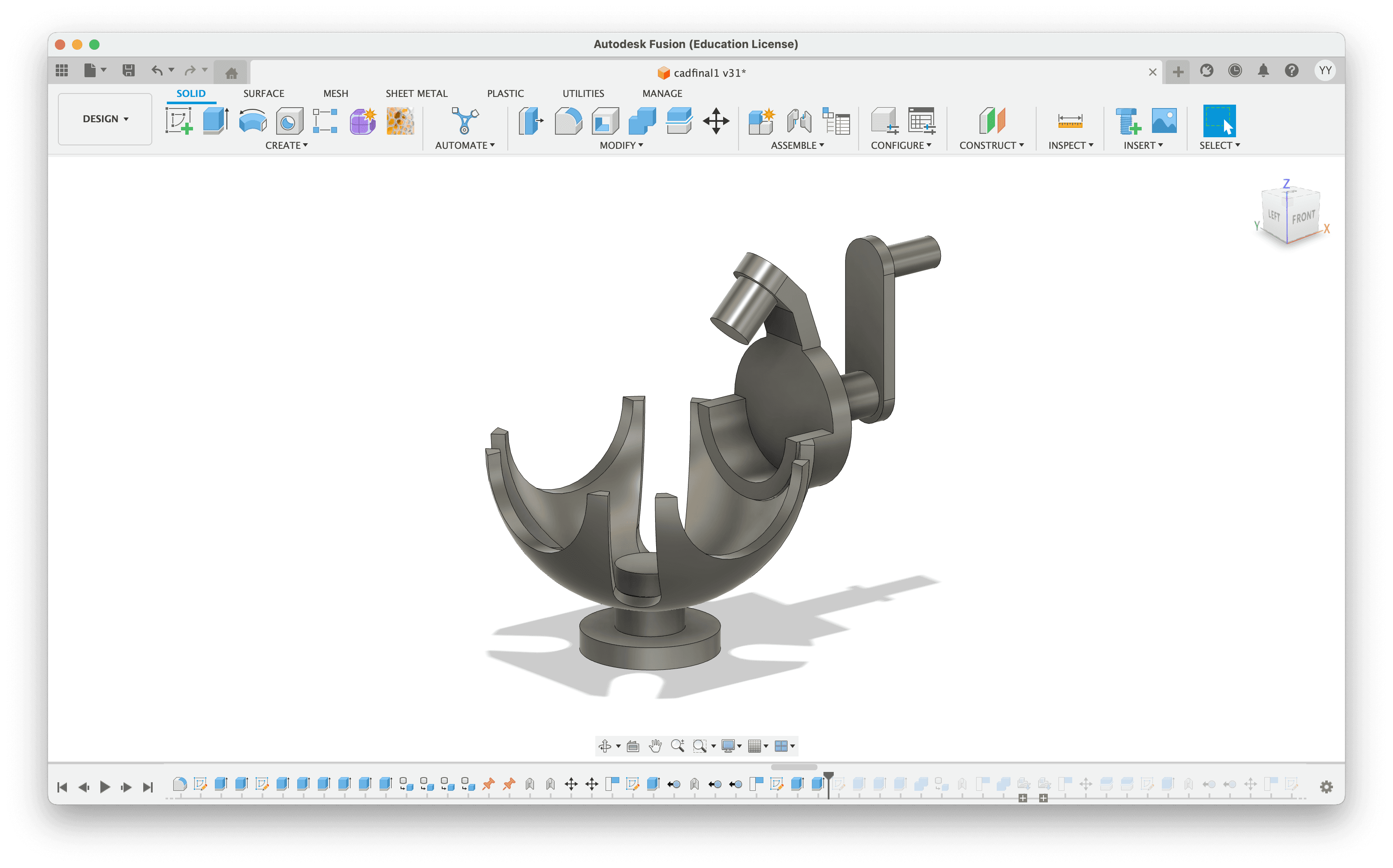Open the DESIGN workspace dropdown
Screen dimensions: 1393x868
(105, 119)
